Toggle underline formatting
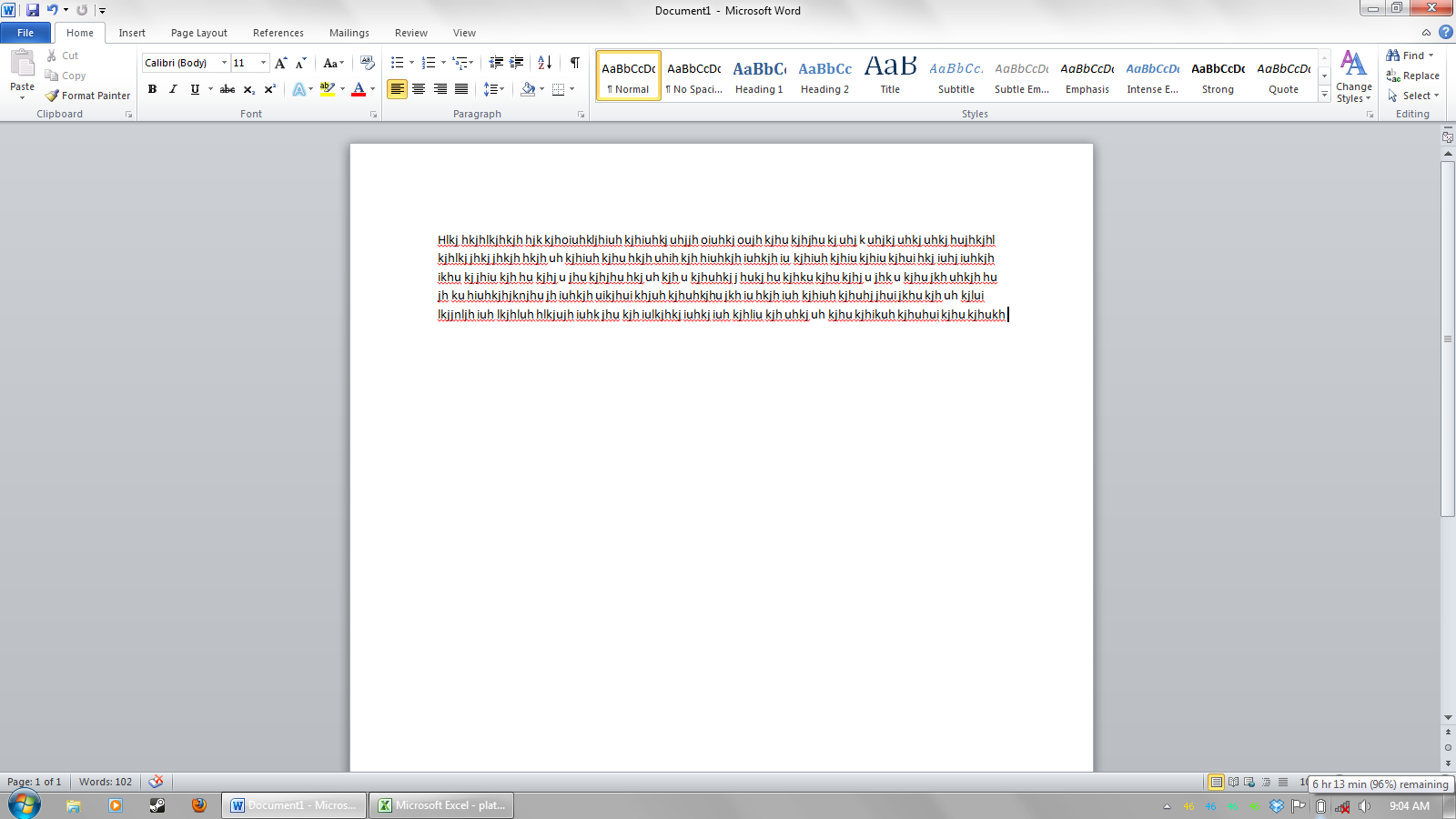 click(194, 89)
